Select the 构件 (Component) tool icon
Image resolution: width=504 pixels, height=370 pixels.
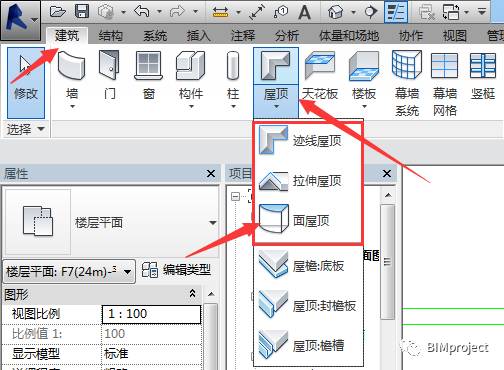(190, 65)
